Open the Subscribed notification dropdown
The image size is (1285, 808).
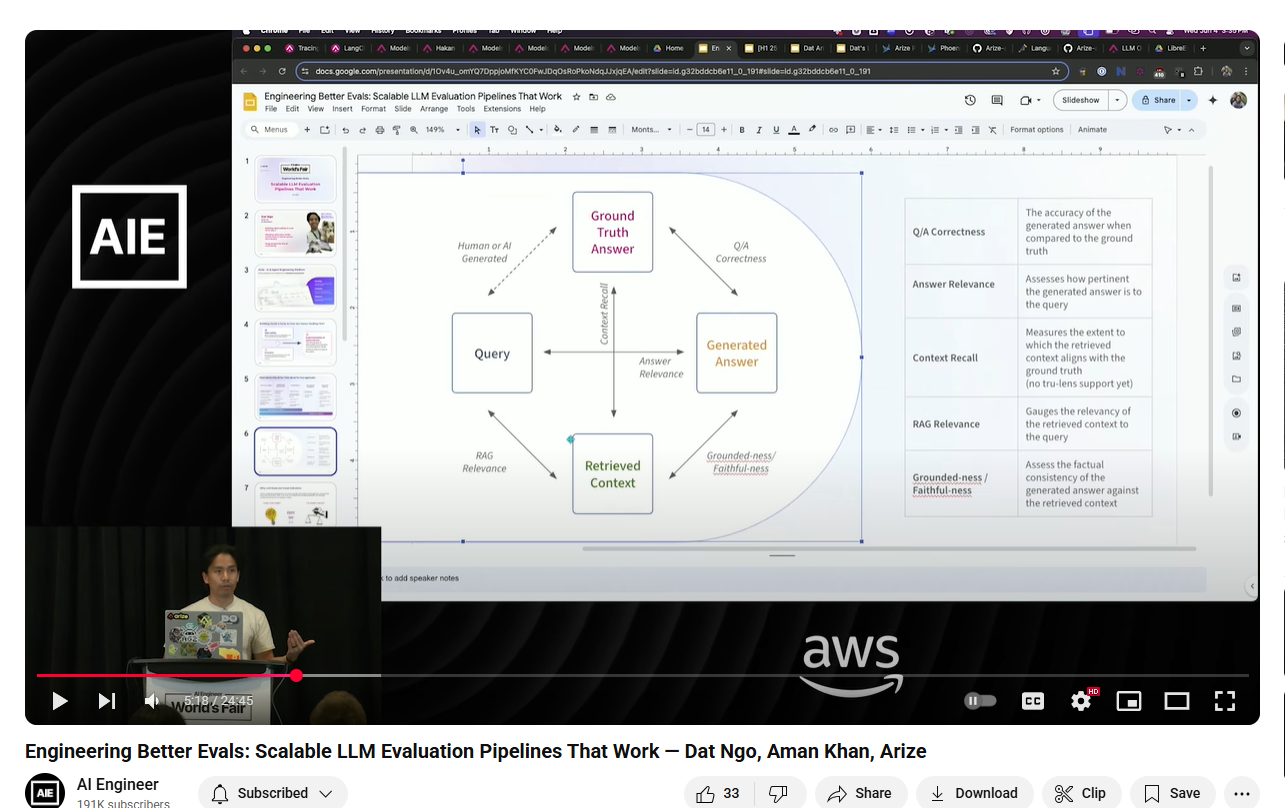tap(272, 793)
